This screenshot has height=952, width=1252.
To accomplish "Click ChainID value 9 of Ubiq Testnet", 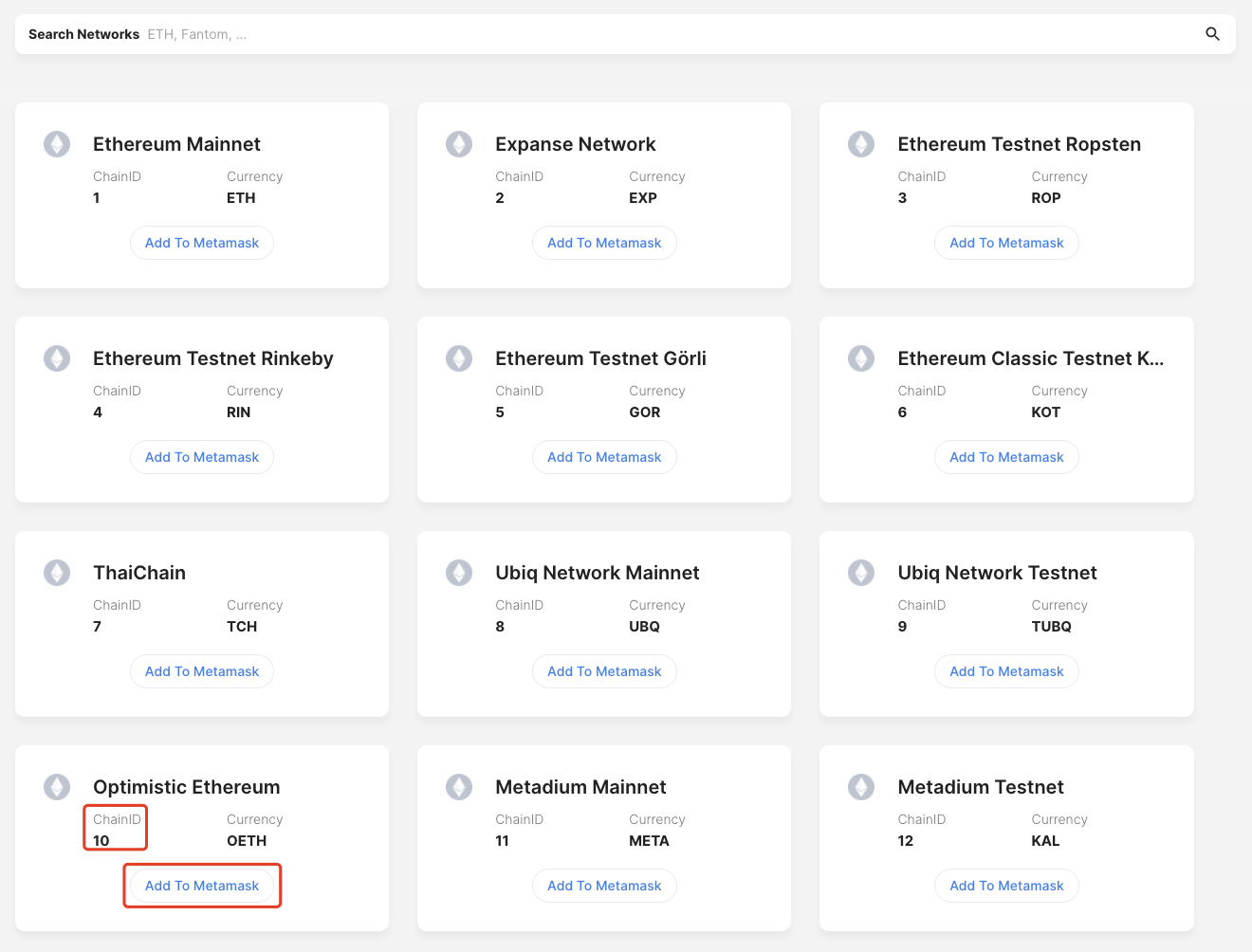I will pos(903,627).
